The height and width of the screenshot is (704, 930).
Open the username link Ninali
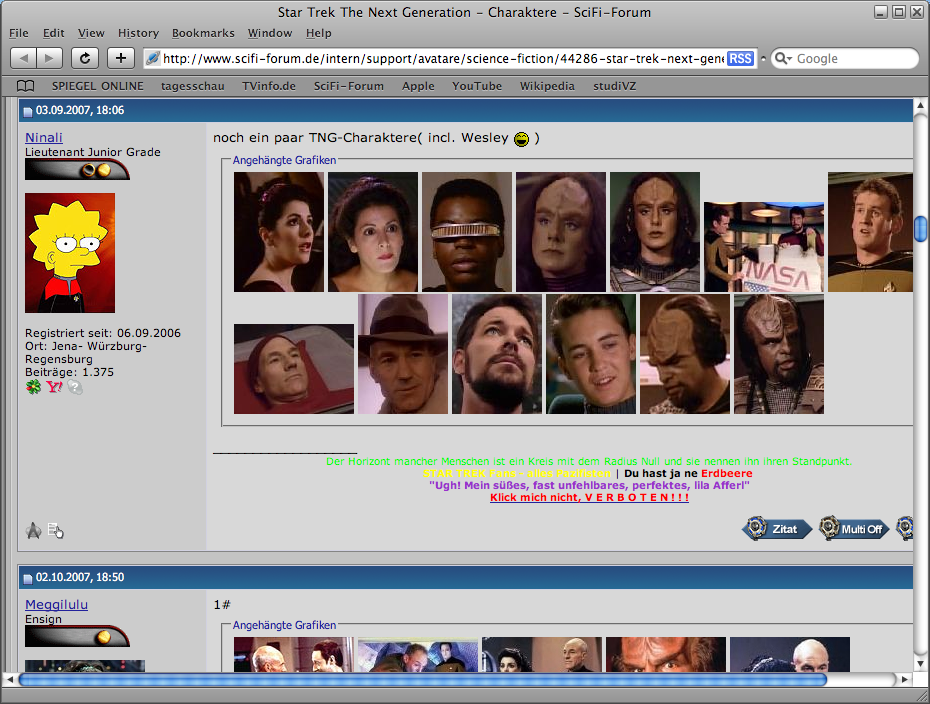click(44, 137)
